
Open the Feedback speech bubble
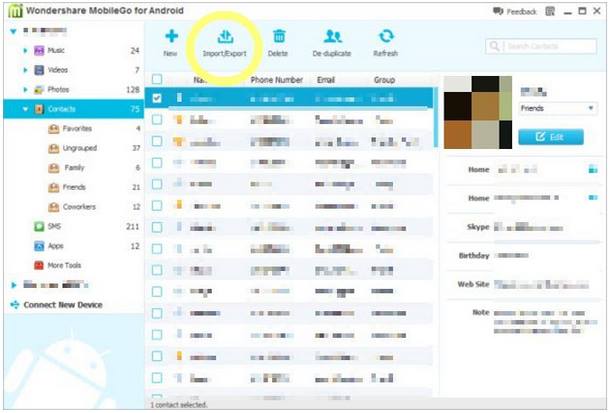[498, 11]
